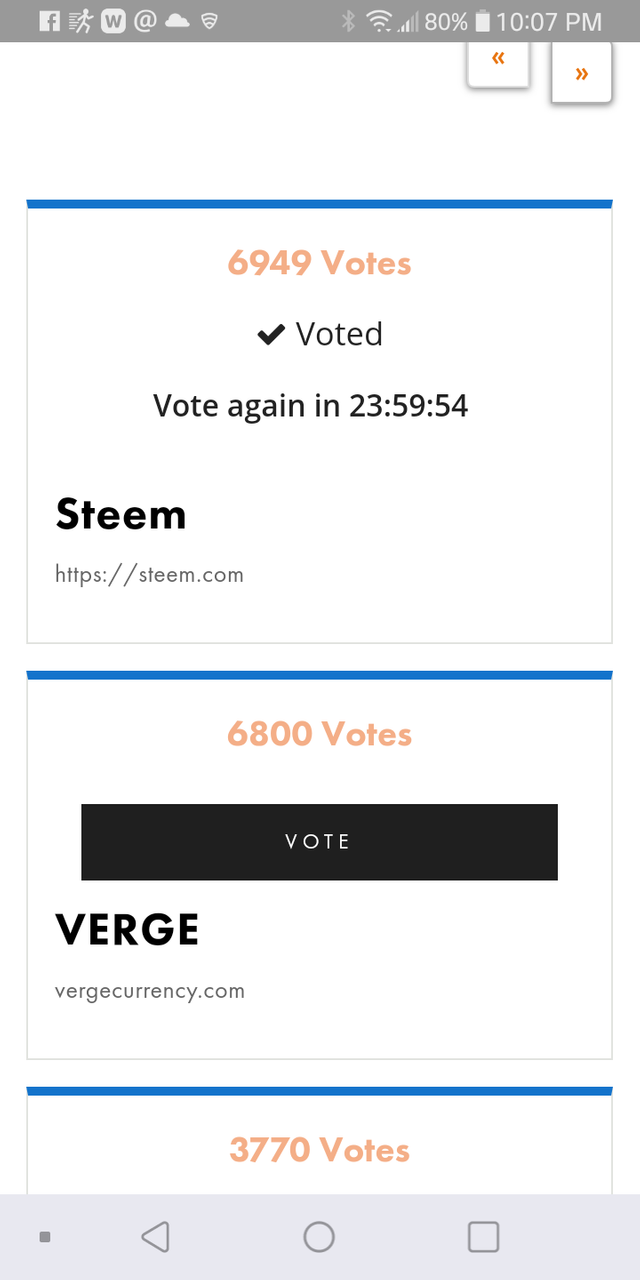Tap the VERGE title heading

(127, 930)
